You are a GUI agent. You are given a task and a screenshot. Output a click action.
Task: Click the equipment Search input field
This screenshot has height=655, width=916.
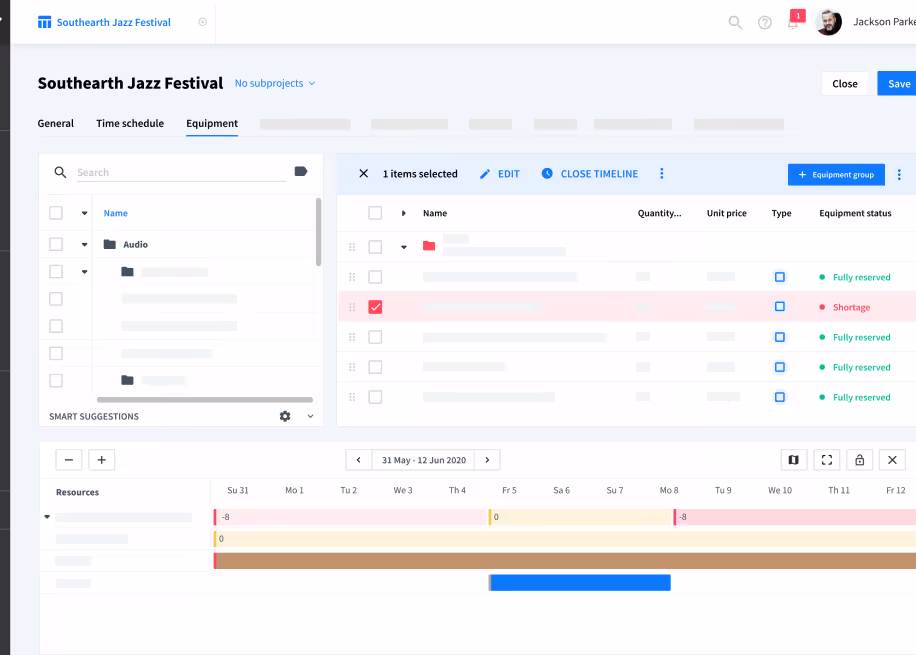181,172
